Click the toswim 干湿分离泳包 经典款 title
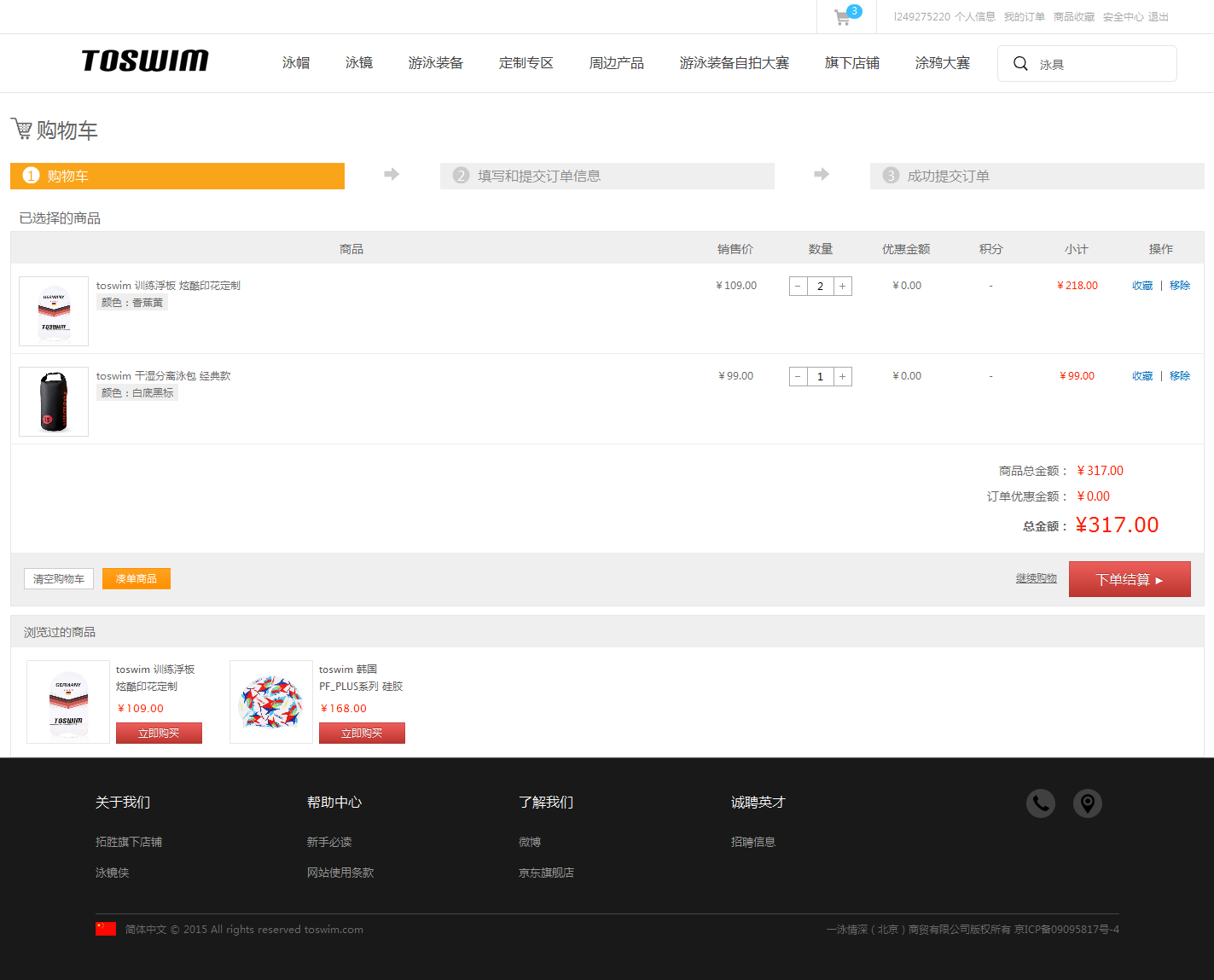This screenshot has width=1214, height=980. (x=163, y=376)
